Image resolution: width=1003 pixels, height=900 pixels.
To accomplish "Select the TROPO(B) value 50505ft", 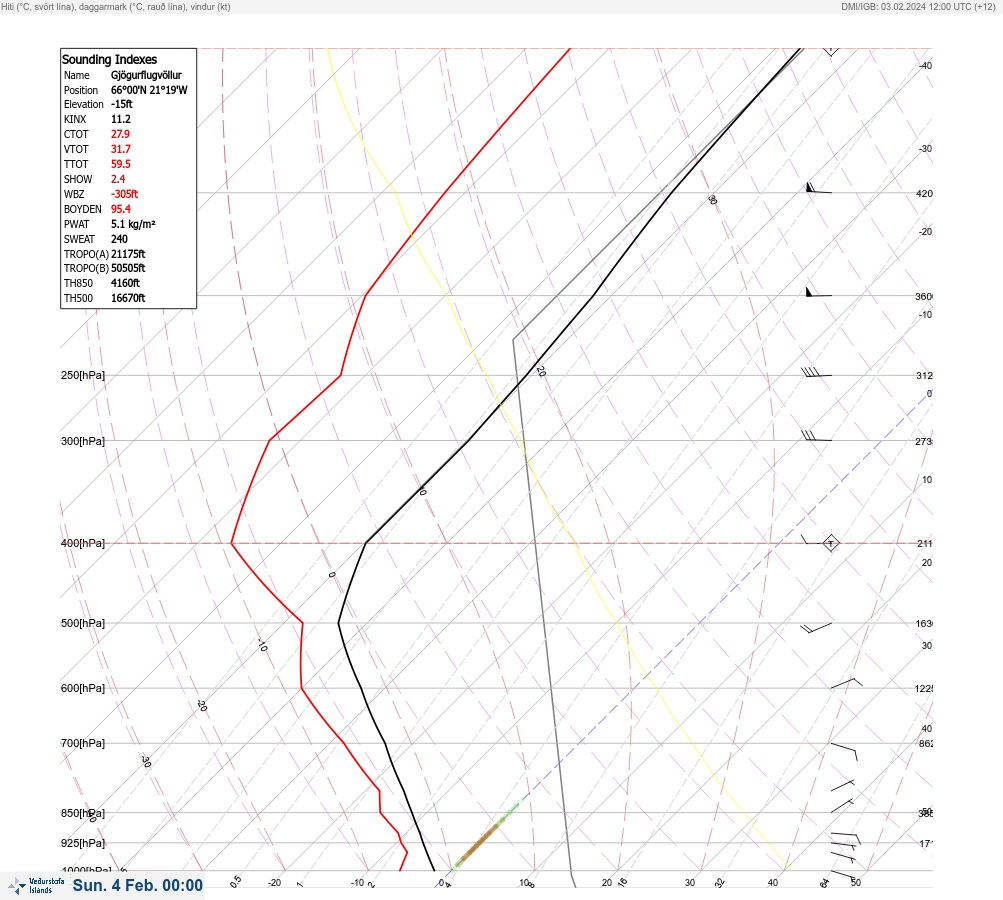I will pos(128,268).
